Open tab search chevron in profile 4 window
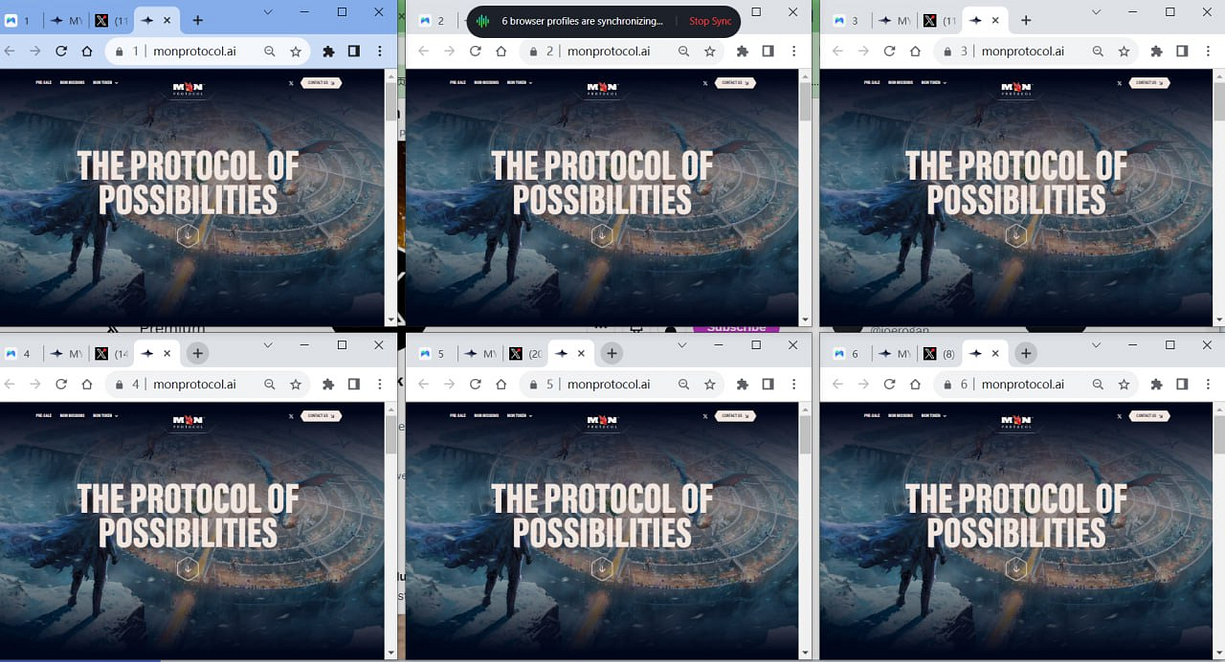This screenshot has height=662, width=1225. (267, 344)
